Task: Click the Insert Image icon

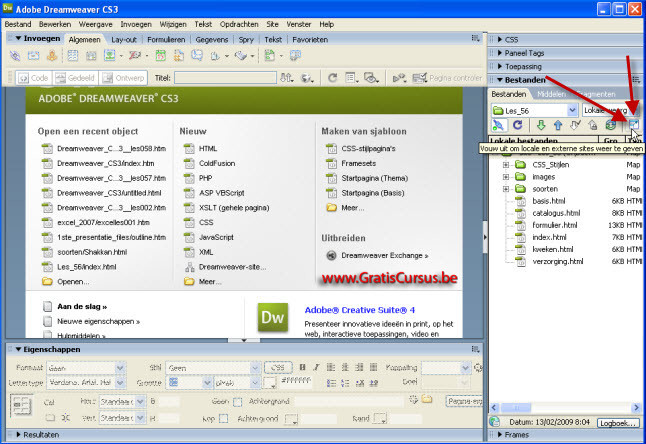Action: coord(110,56)
